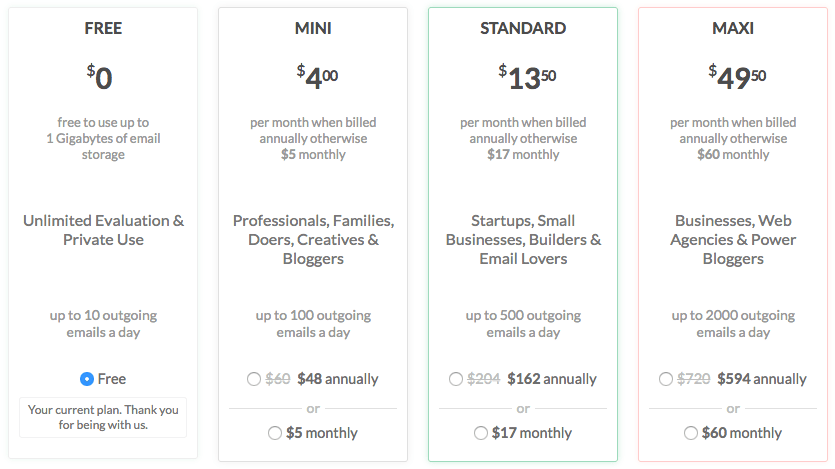Choose the $162 annually Standard option

pyautogui.click(x=456, y=379)
